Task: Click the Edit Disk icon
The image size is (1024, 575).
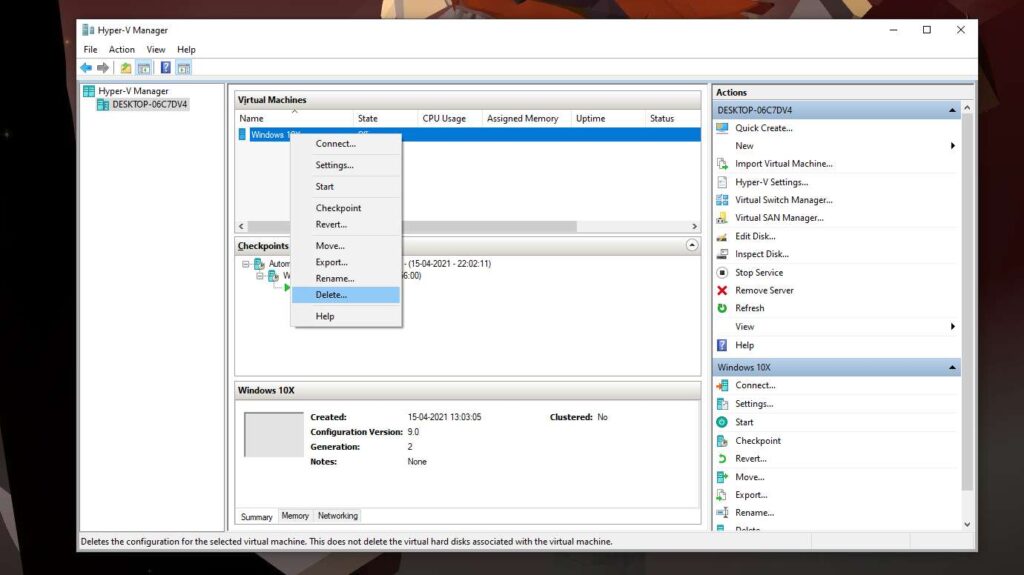Action: (722, 237)
